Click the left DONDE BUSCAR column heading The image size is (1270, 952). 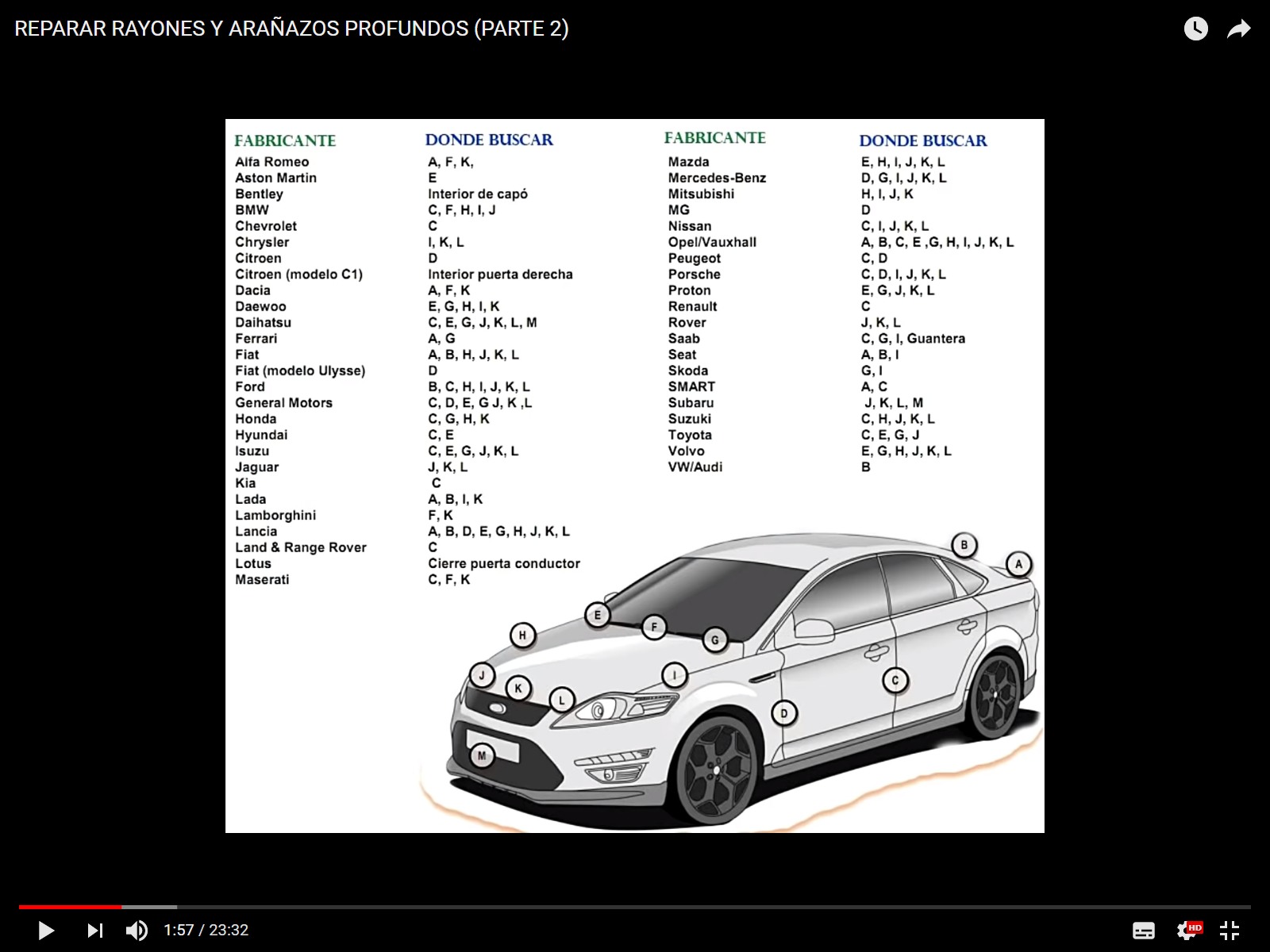pos(489,140)
